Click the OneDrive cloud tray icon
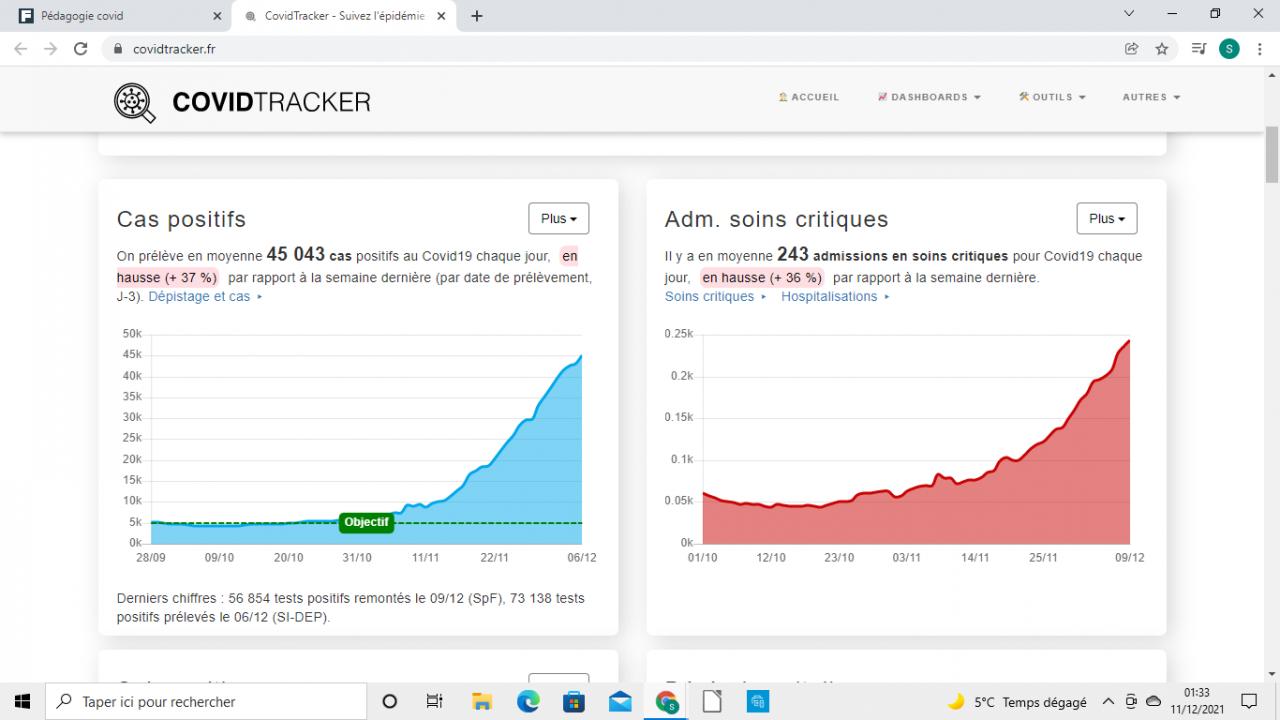Viewport: 1280px width, 720px height. coord(1153,702)
